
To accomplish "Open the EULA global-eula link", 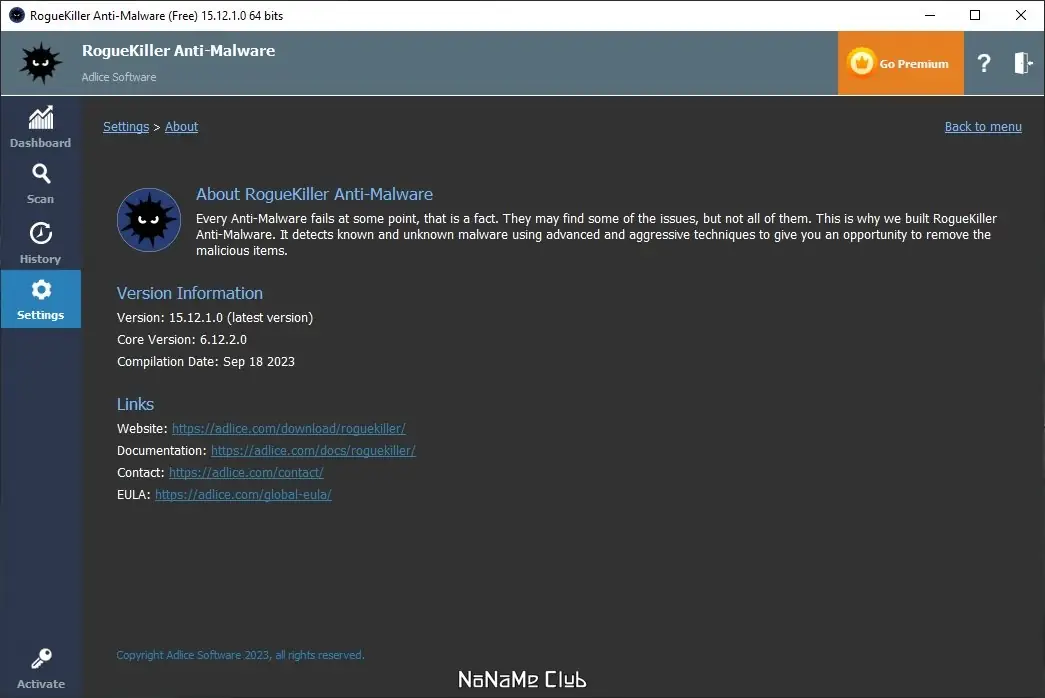I will tap(243, 495).
